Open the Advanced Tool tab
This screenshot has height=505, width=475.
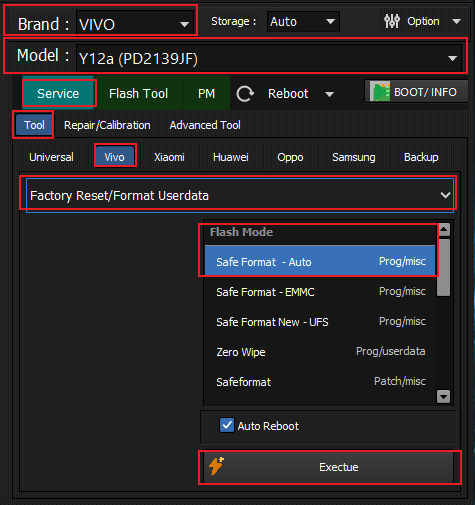coord(205,125)
